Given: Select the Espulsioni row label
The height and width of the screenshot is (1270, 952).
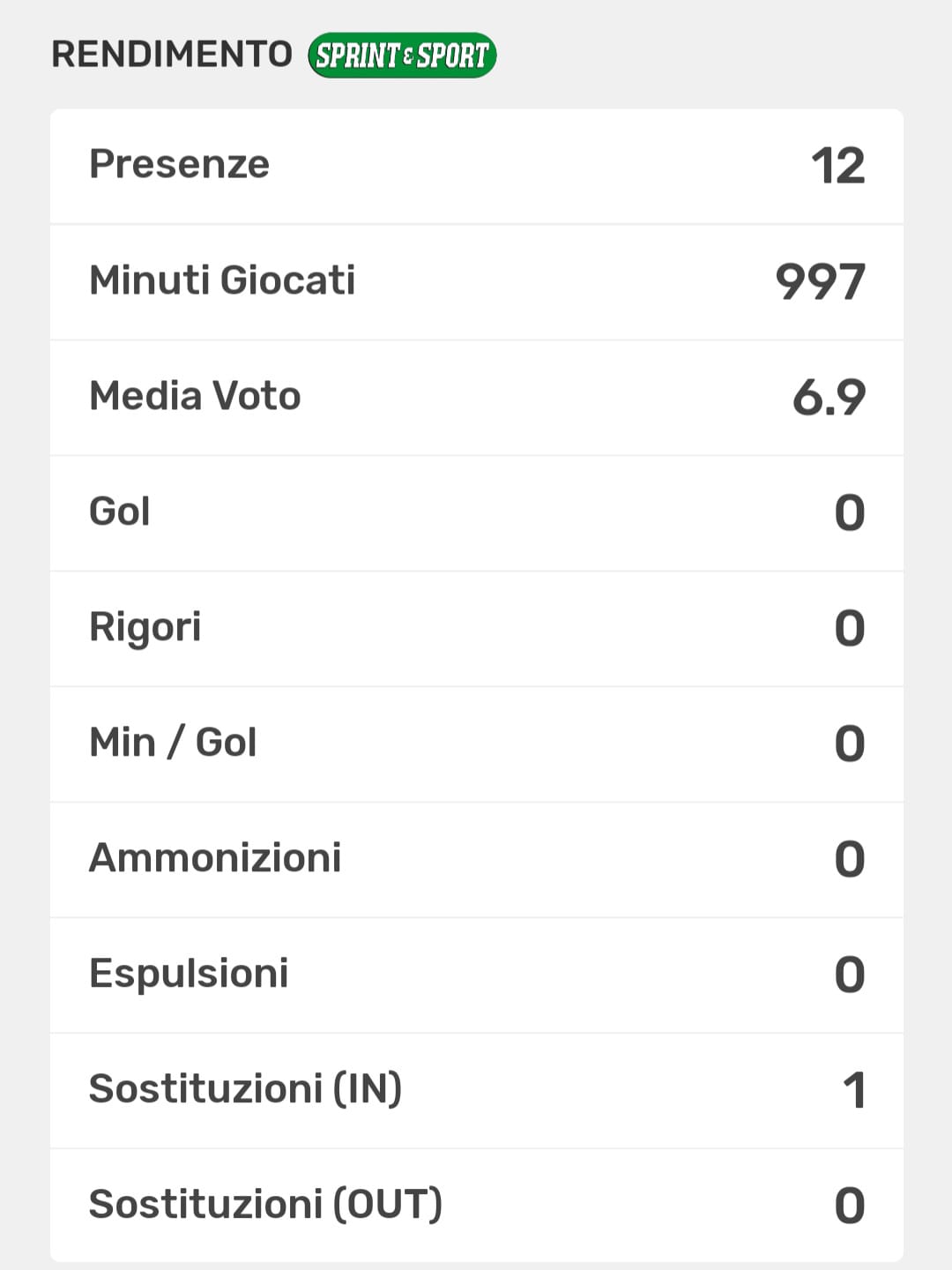Looking at the screenshot, I should [x=189, y=974].
